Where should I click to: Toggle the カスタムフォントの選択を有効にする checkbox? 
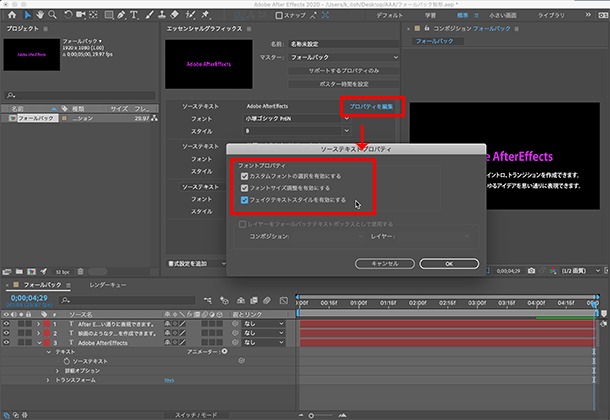tap(244, 176)
